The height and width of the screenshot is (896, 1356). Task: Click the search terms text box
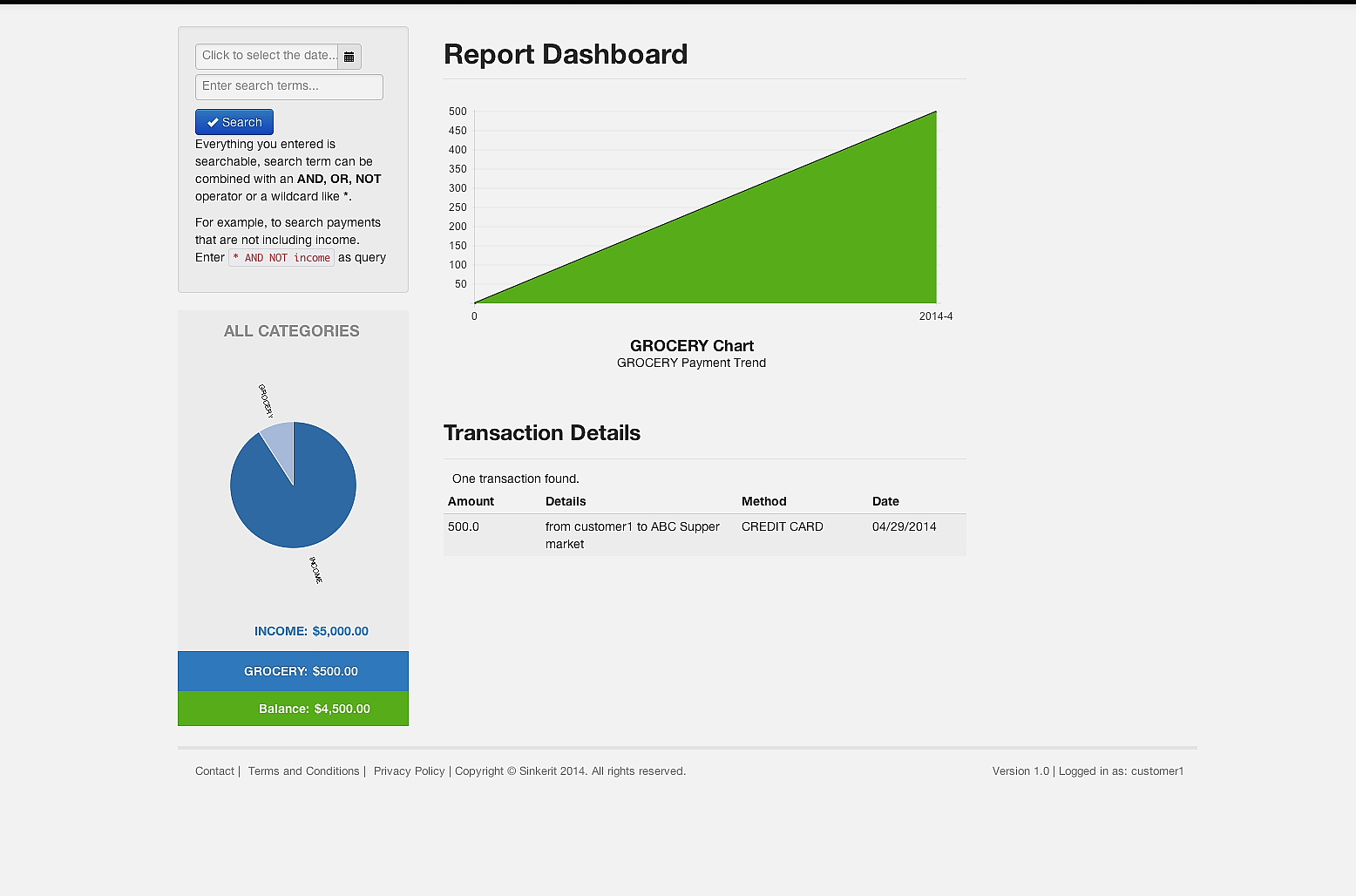click(288, 86)
